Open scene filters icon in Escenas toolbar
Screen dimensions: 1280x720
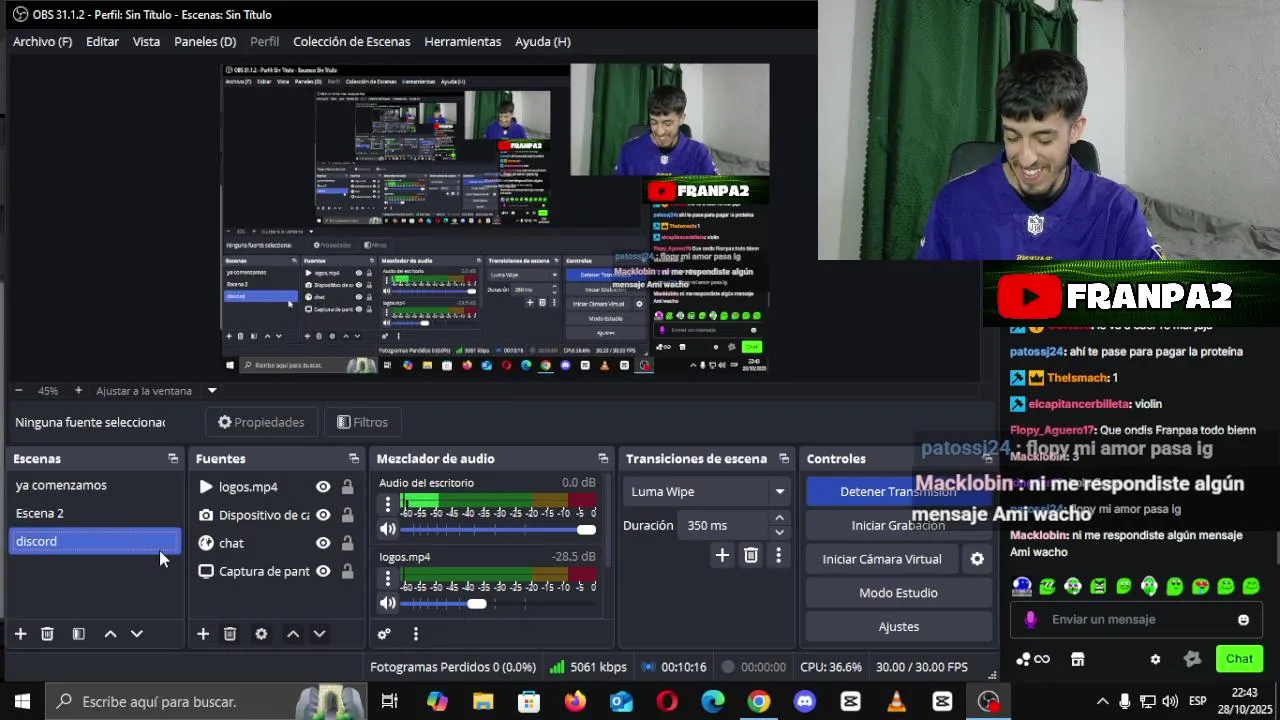point(78,634)
